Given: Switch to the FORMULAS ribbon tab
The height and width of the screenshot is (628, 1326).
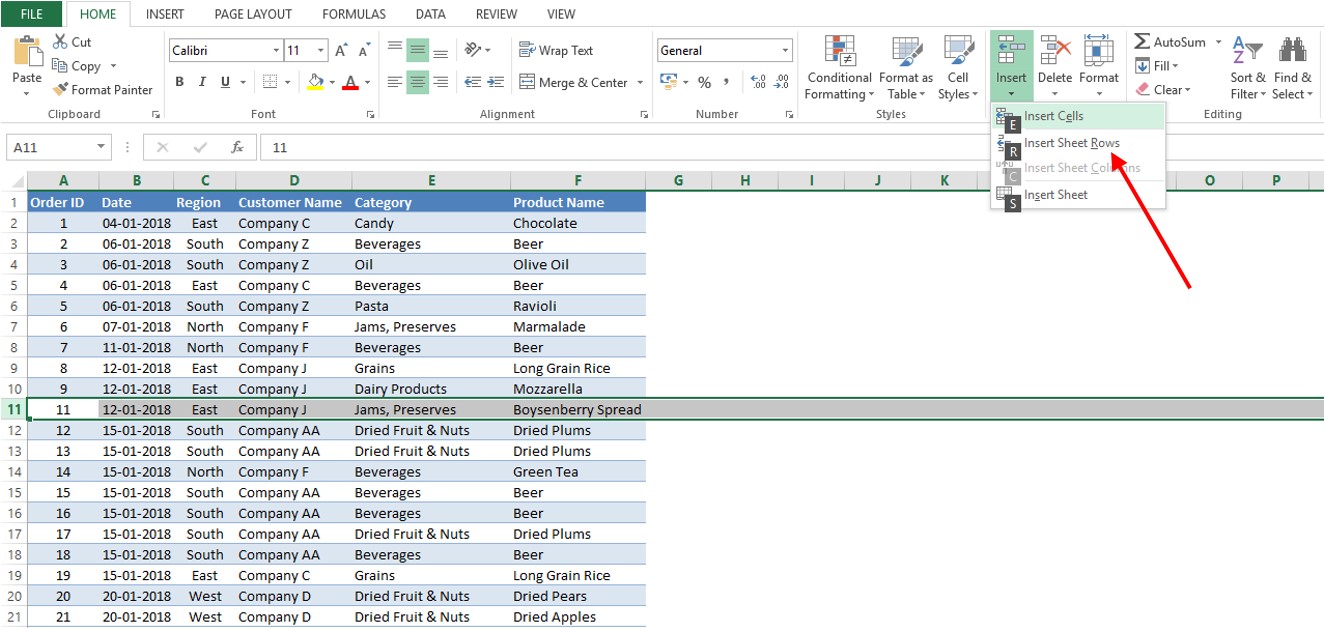Looking at the screenshot, I should [353, 13].
